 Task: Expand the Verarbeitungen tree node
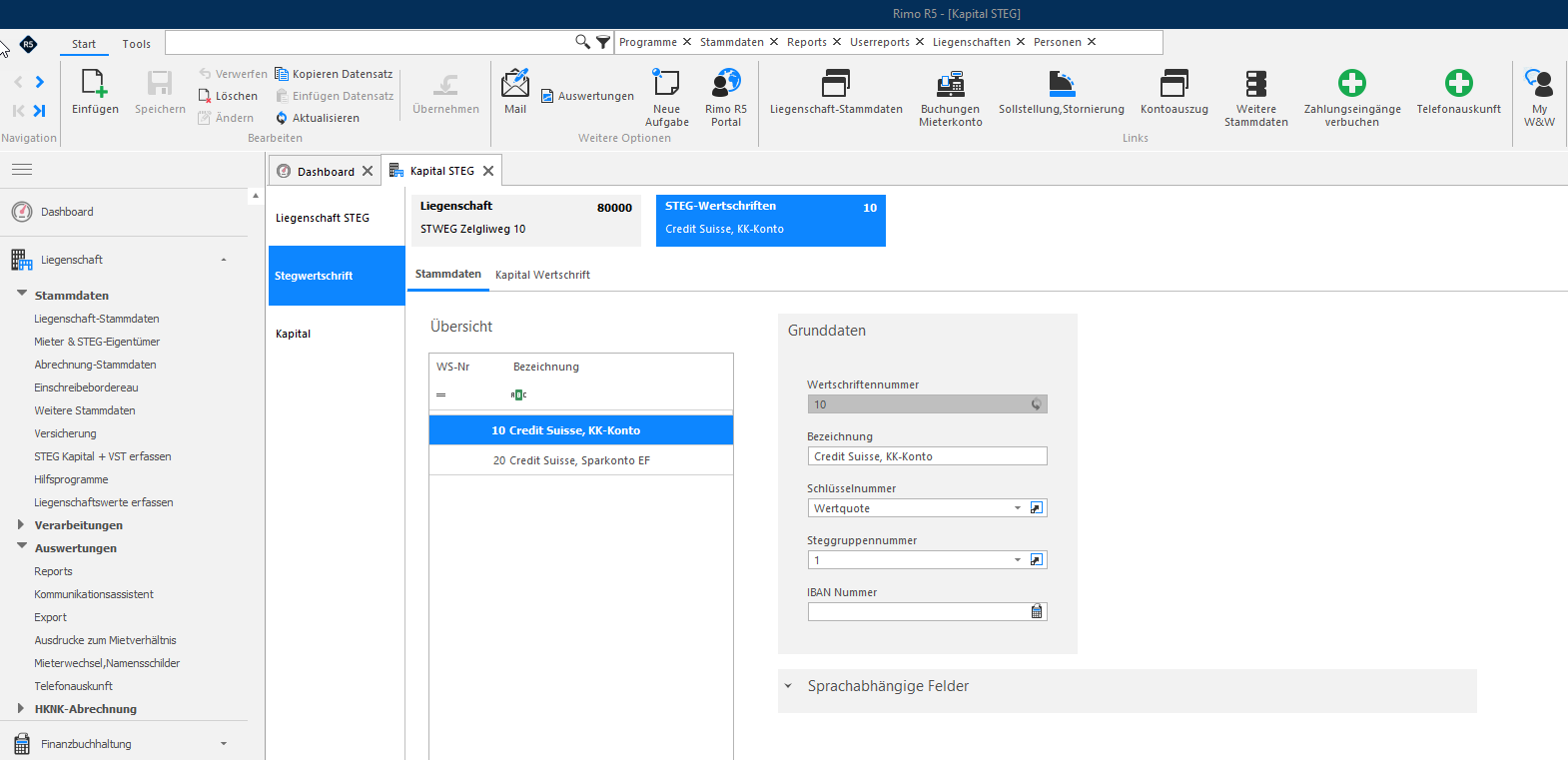tap(21, 524)
